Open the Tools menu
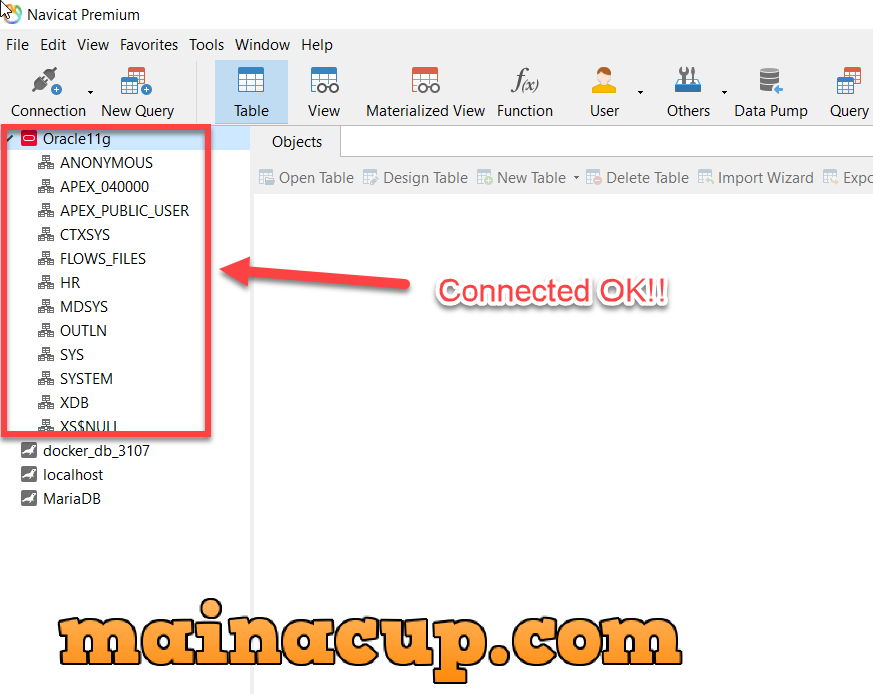The image size is (873, 694). [x=207, y=45]
